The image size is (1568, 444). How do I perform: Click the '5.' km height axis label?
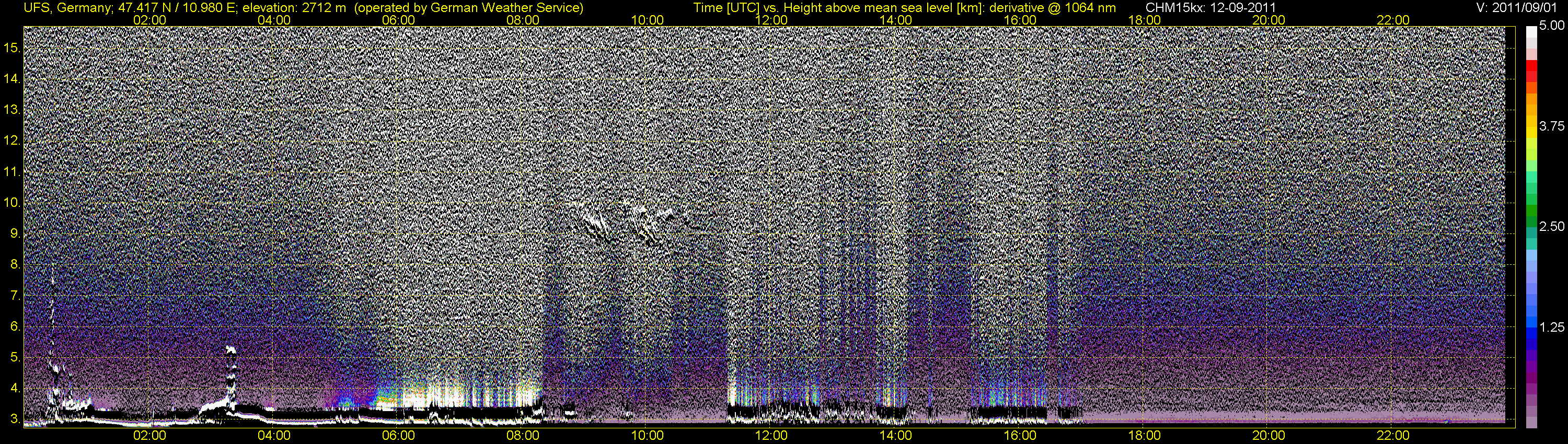click(15, 357)
